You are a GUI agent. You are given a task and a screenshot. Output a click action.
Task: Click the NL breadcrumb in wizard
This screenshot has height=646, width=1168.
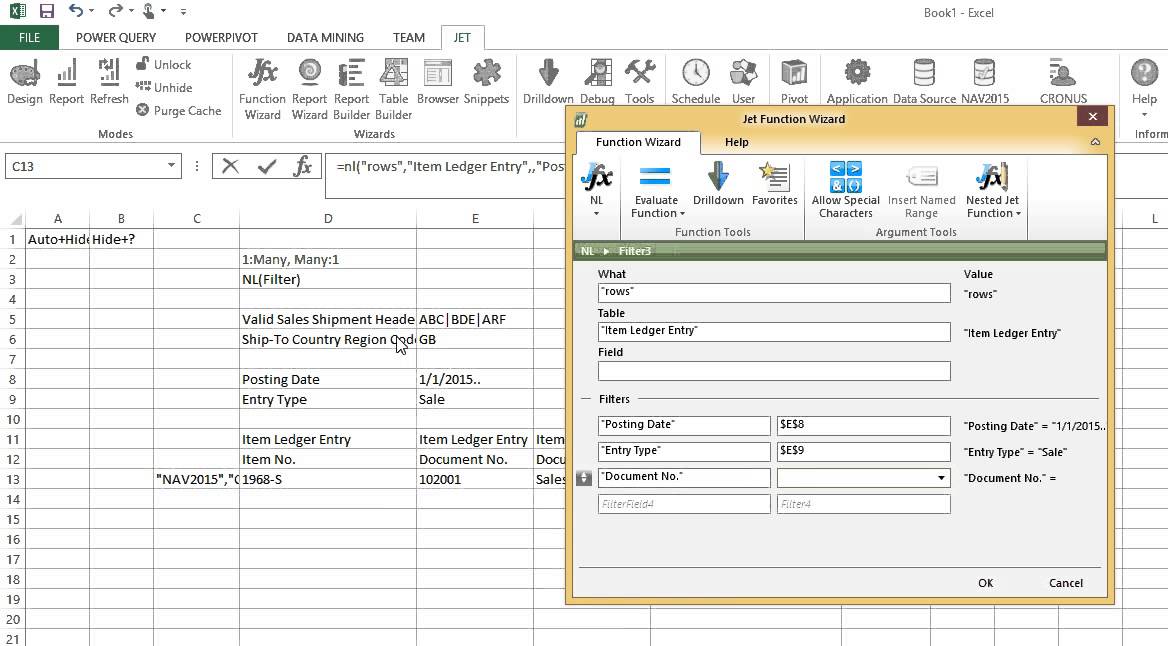point(588,251)
